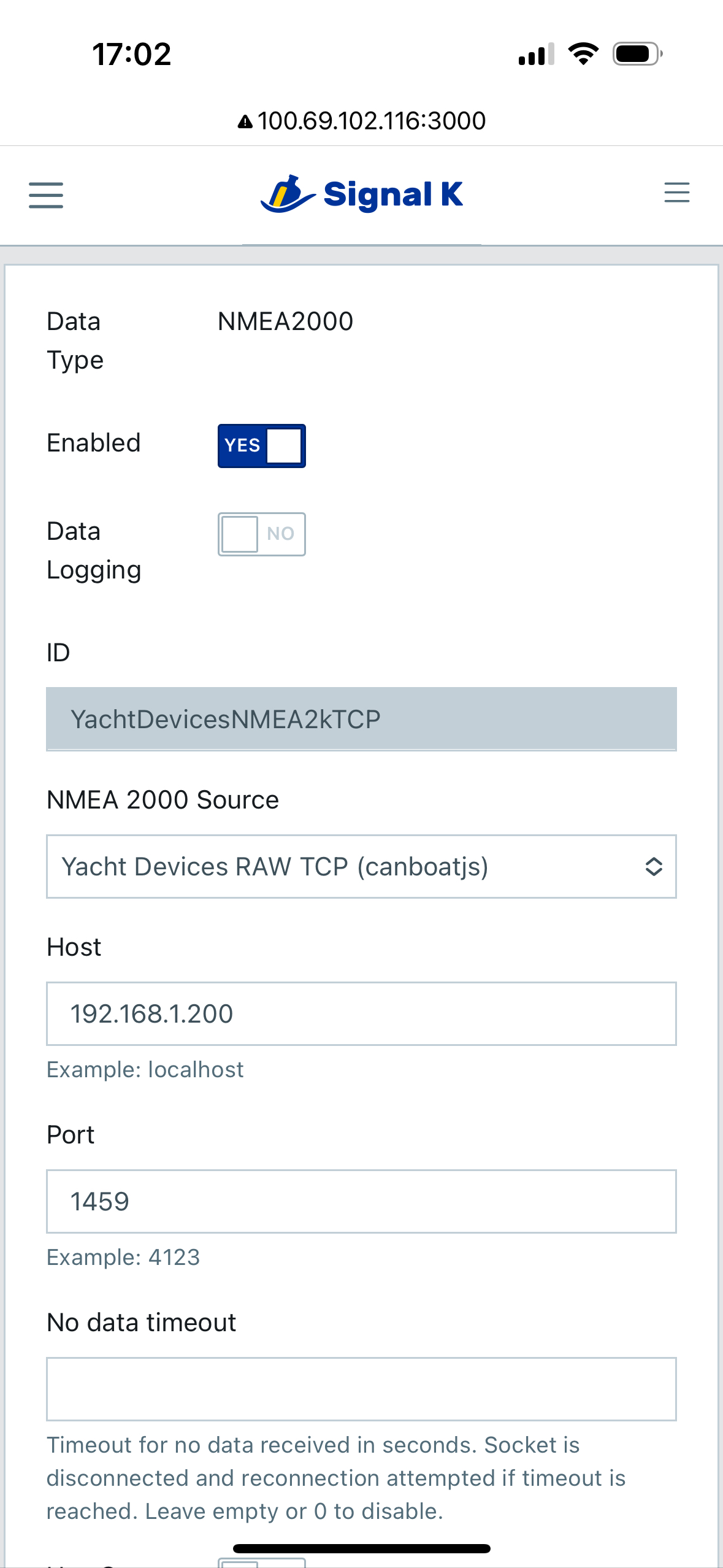
Task: Click the up-down chevron on source selector
Action: point(654,867)
